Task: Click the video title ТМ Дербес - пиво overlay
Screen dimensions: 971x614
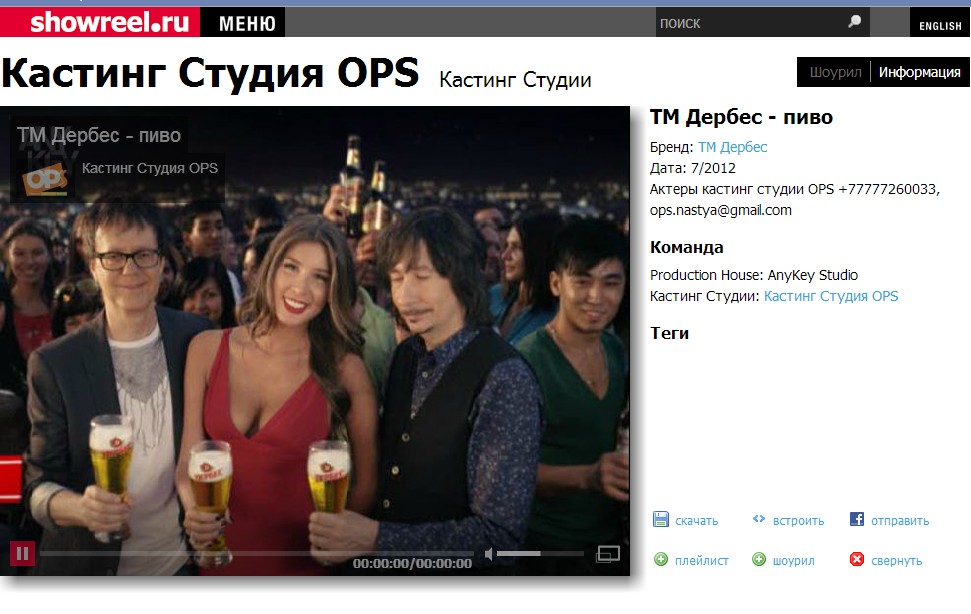Action: 99,135
